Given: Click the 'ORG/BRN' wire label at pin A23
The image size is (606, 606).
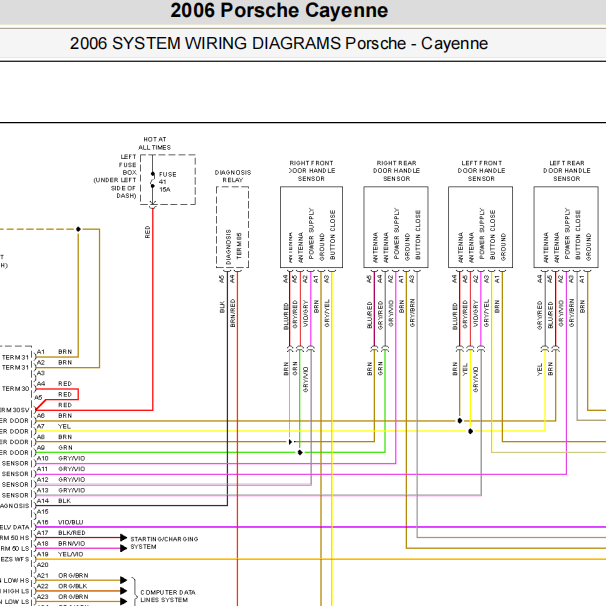Looking at the screenshot, I should [x=73, y=597].
